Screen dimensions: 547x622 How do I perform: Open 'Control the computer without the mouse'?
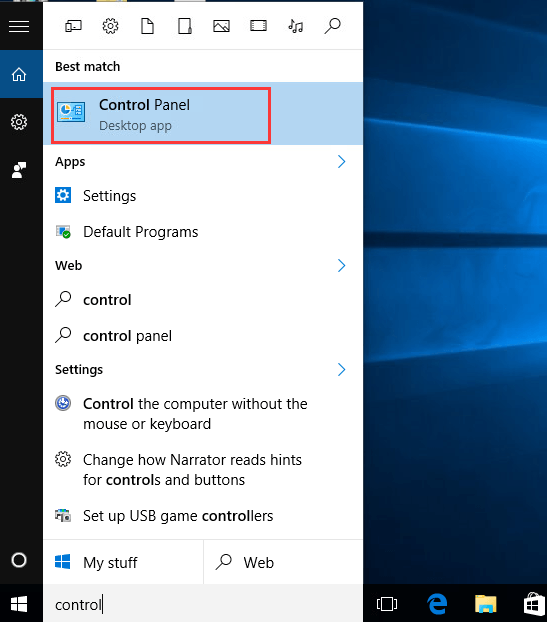203,414
